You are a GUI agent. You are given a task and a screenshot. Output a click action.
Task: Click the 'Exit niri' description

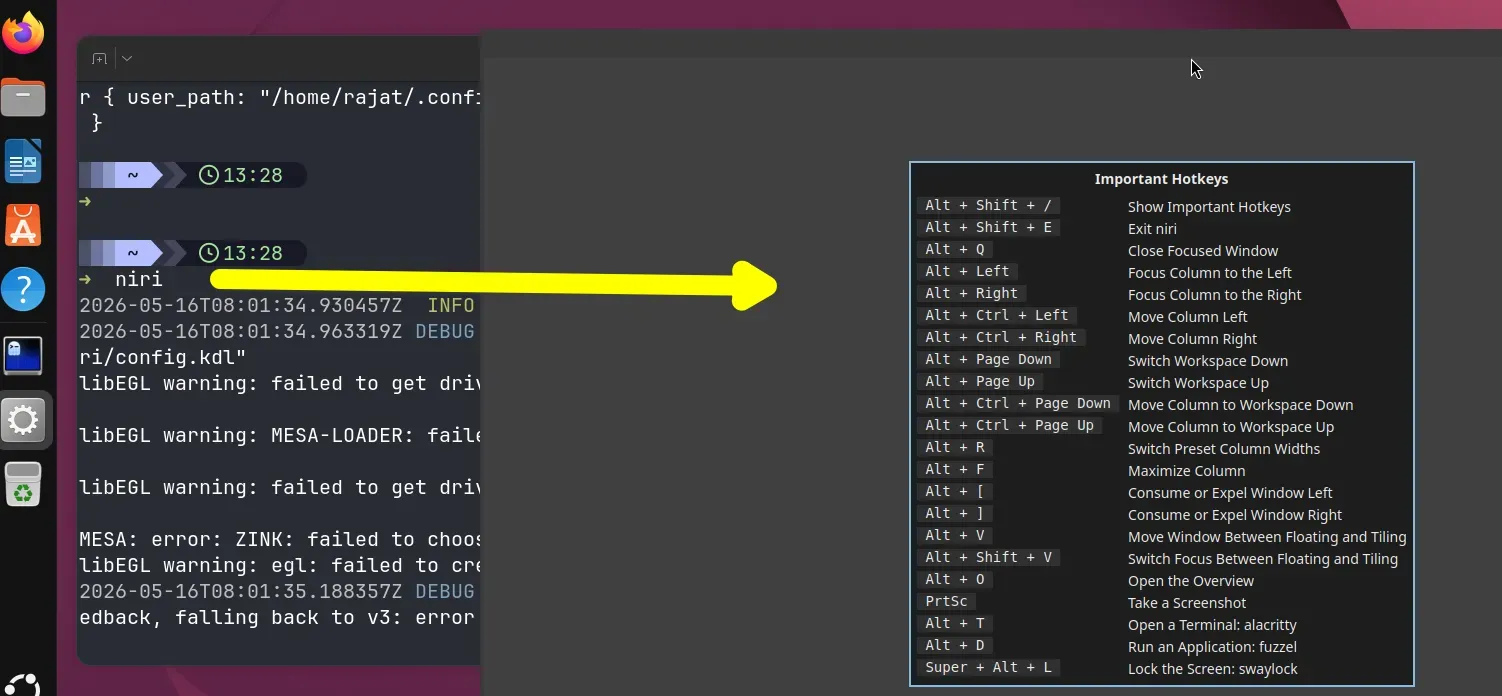coord(1152,229)
